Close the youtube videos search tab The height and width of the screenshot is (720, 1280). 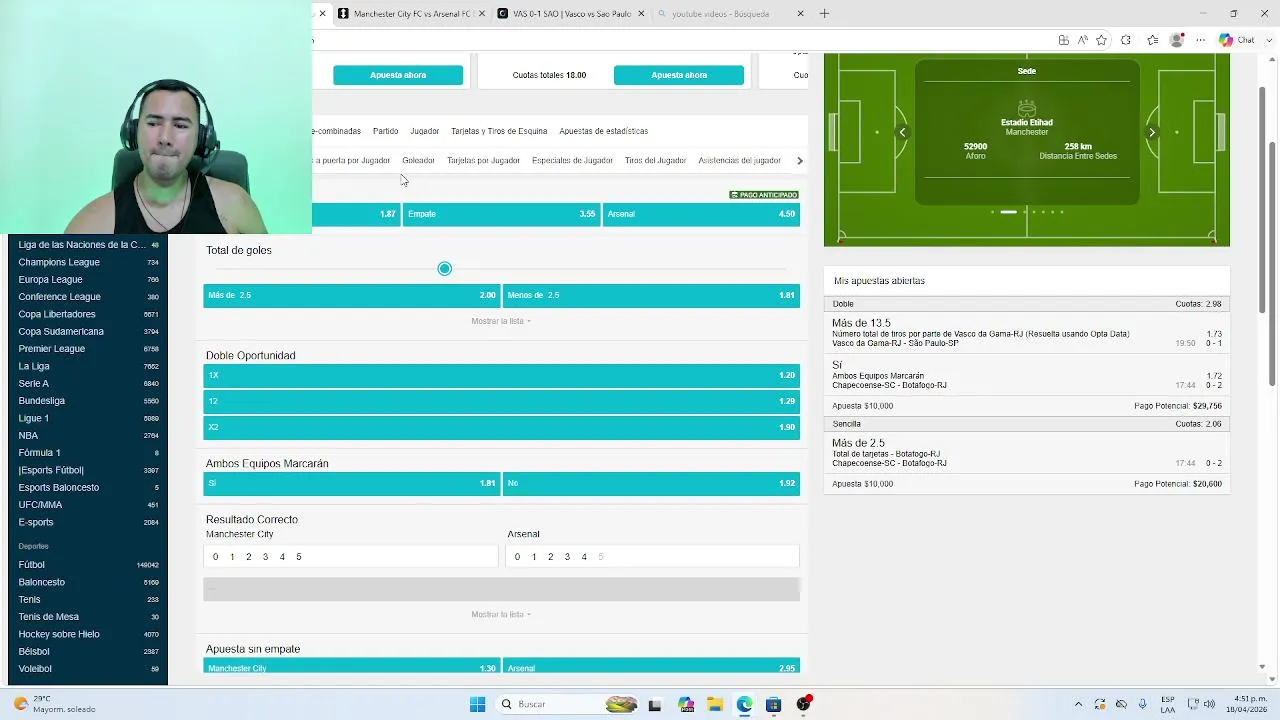pyautogui.click(x=800, y=14)
